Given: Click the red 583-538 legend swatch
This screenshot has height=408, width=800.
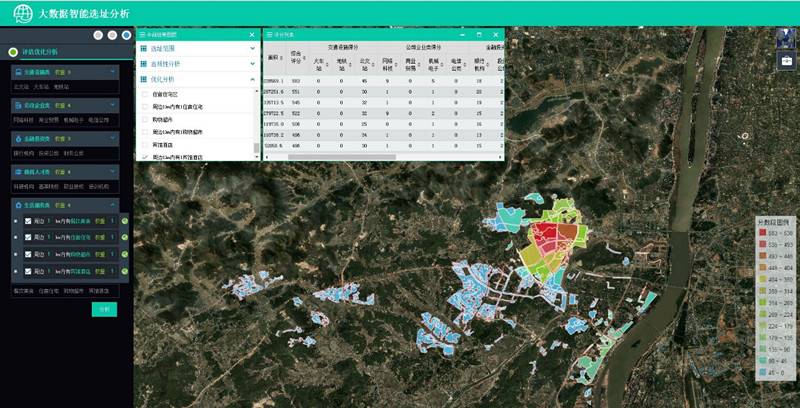Looking at the screenshot, I should [x=761, y=232].
